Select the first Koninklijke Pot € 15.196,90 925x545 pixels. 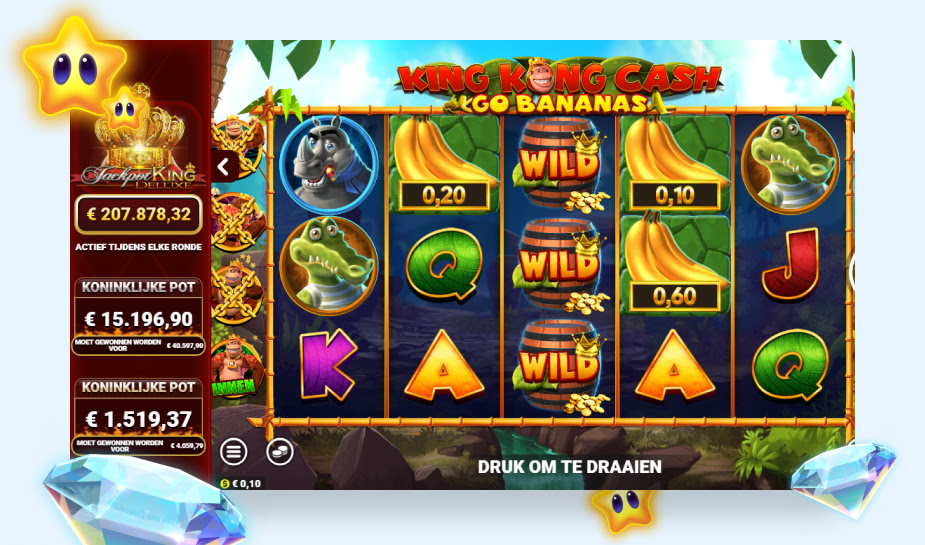[x=139, y=317]
